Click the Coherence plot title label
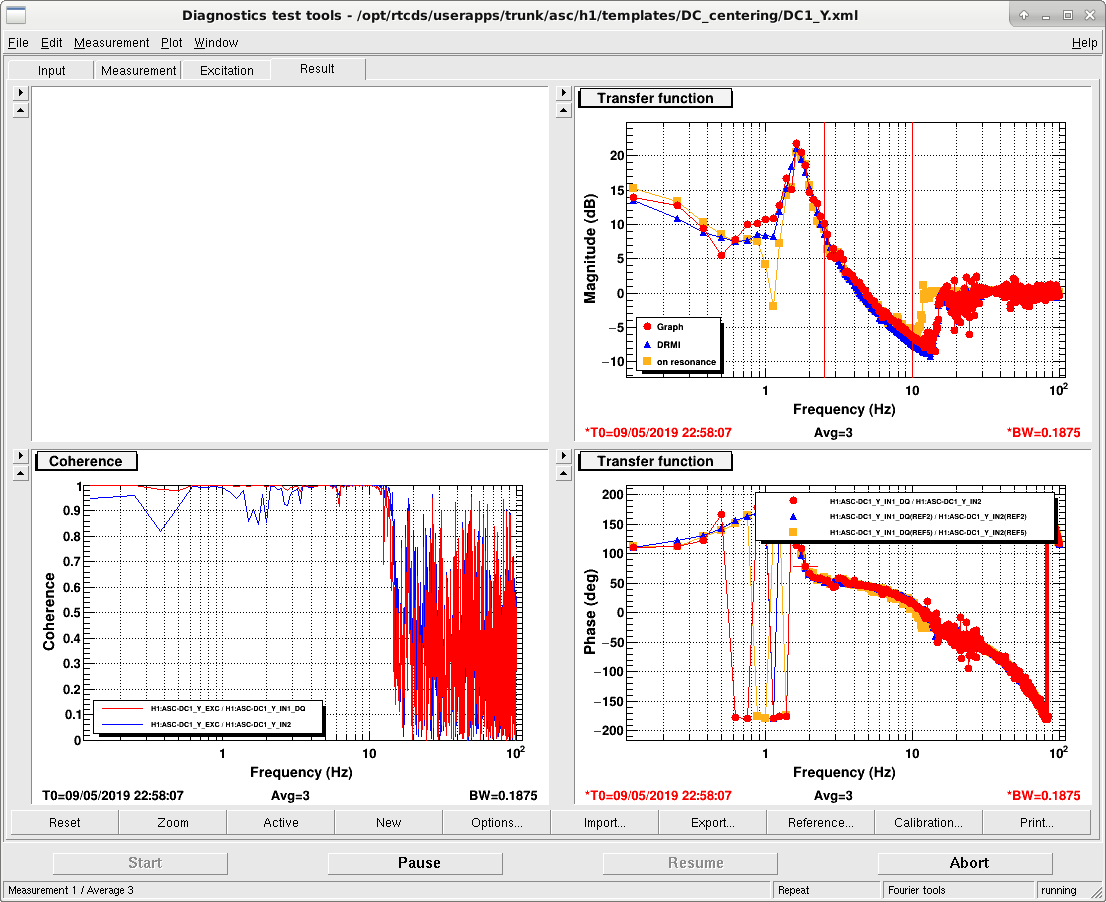 coord(86,461)
